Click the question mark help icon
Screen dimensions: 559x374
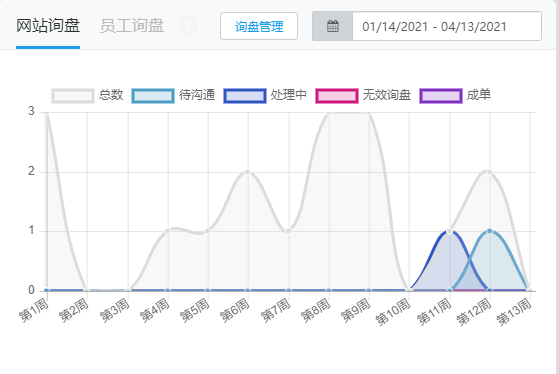pos(188,26)
